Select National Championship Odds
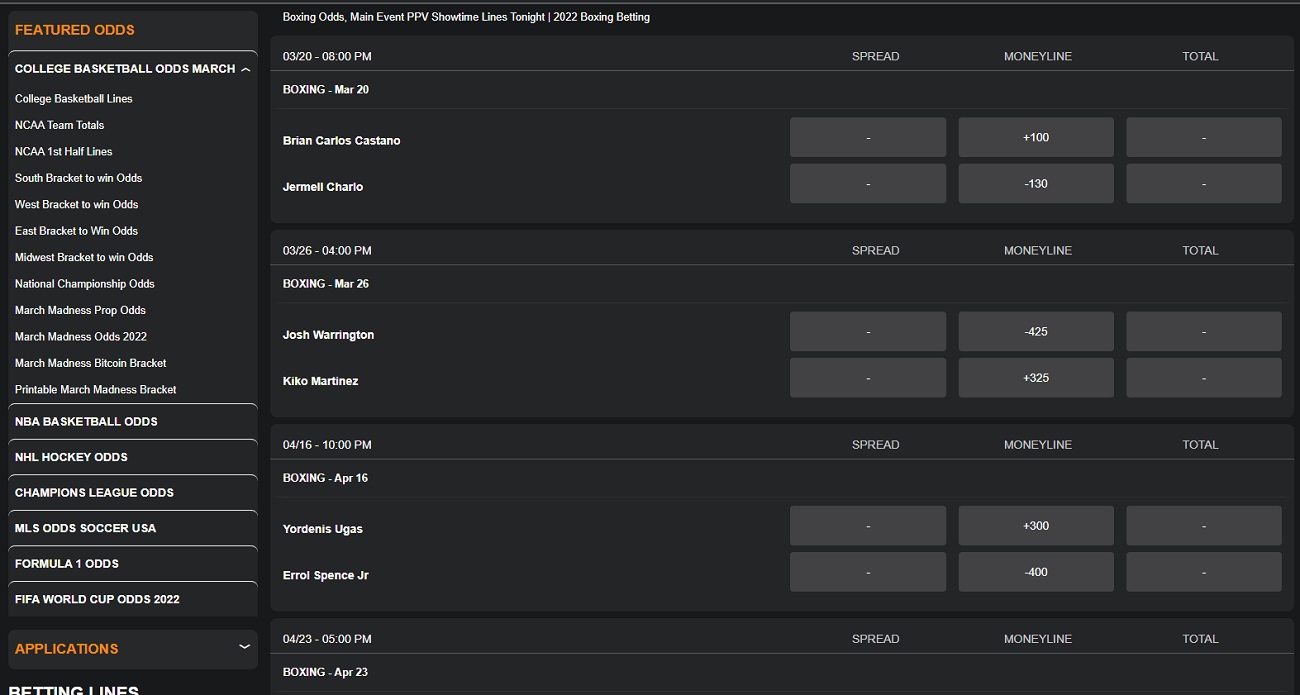Screen dimensions: 1300x695 [84, 283]
